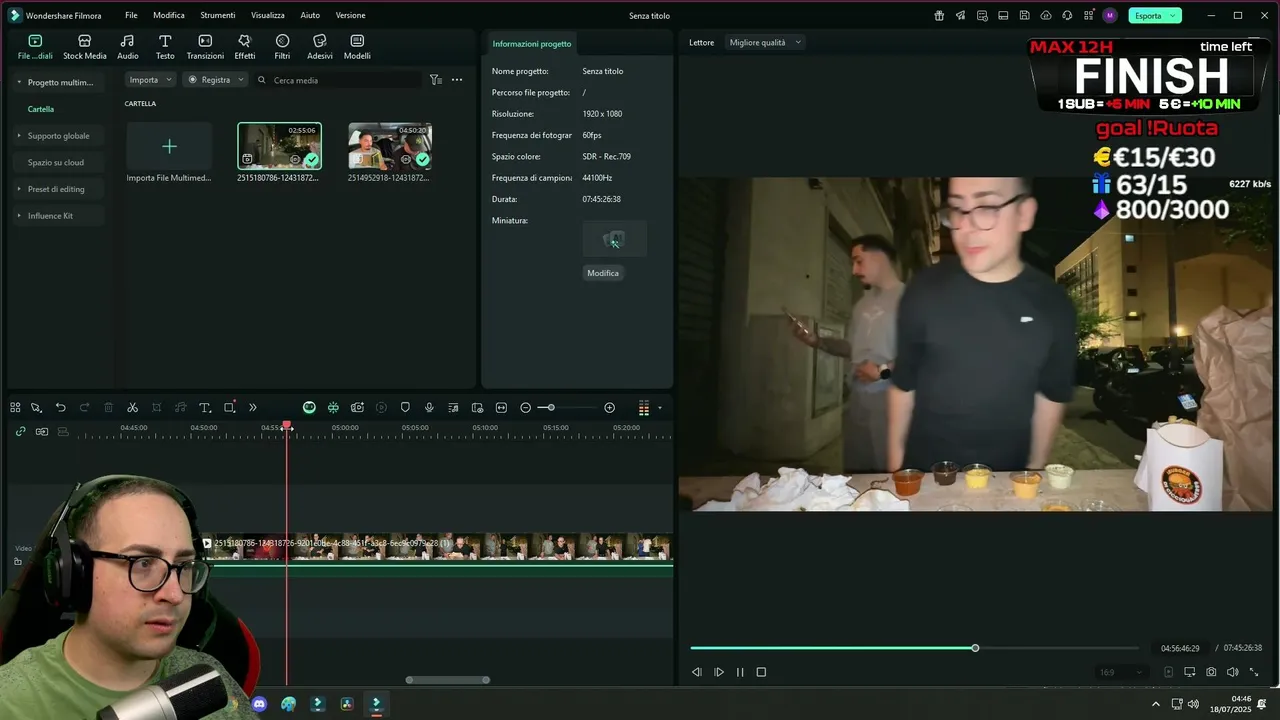Viewport: 1280px width, 720px height.
Task: Click the player volume speaker icon
Action: pos(1232,672)
